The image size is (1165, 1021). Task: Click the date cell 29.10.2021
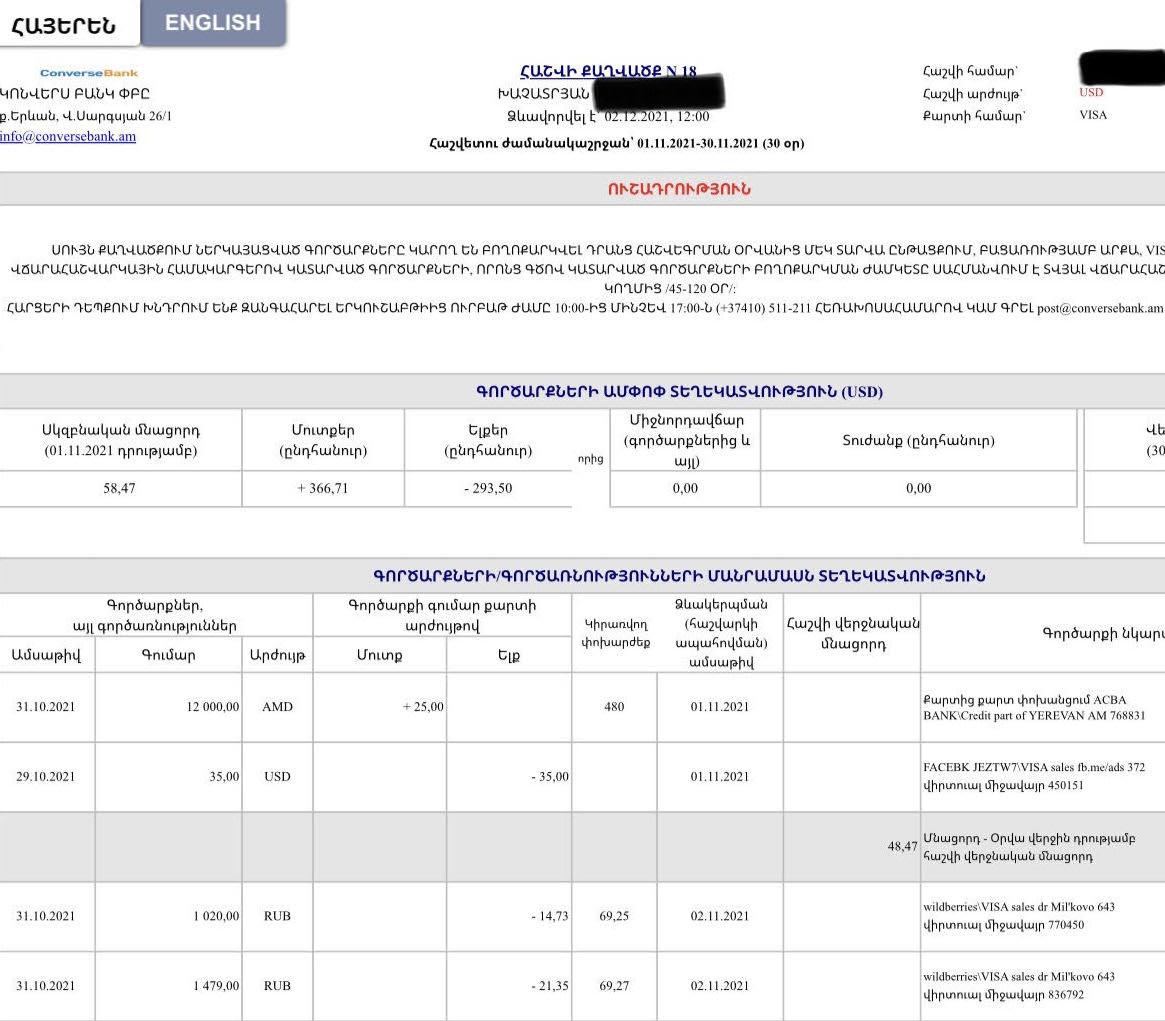click(x=46, y=777)
